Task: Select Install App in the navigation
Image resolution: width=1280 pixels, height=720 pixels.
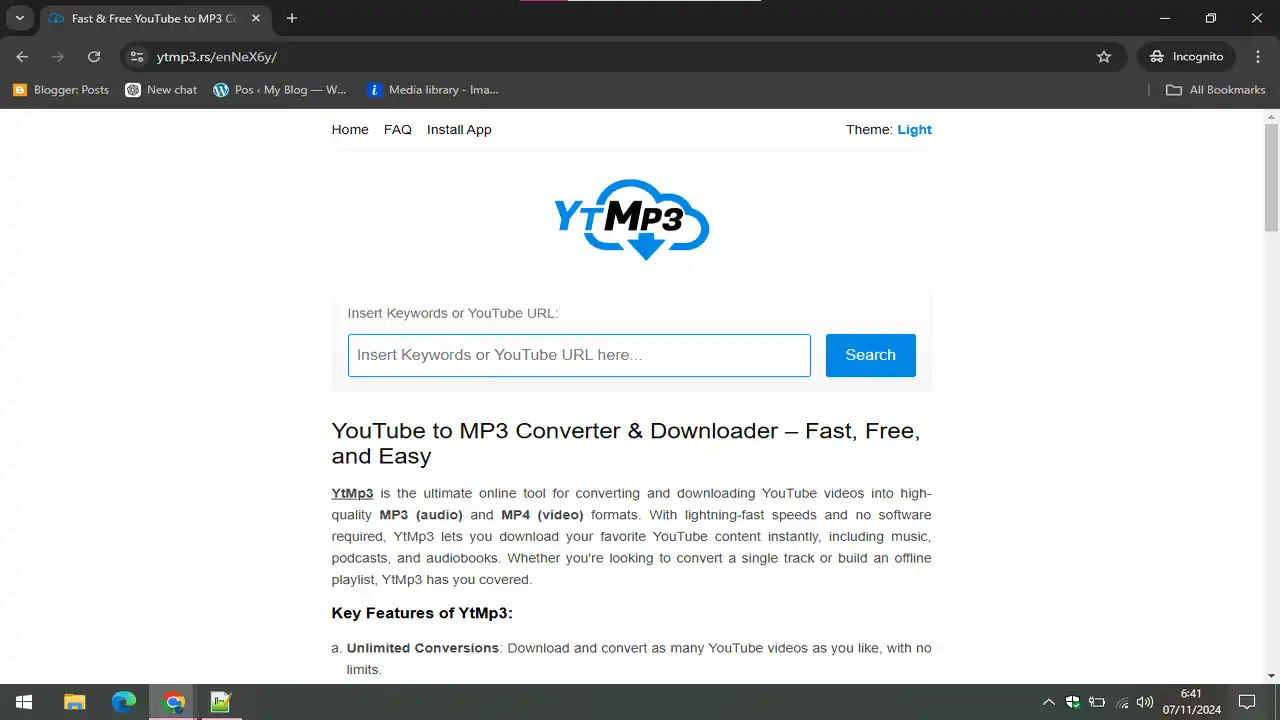Action: (459, 130)
